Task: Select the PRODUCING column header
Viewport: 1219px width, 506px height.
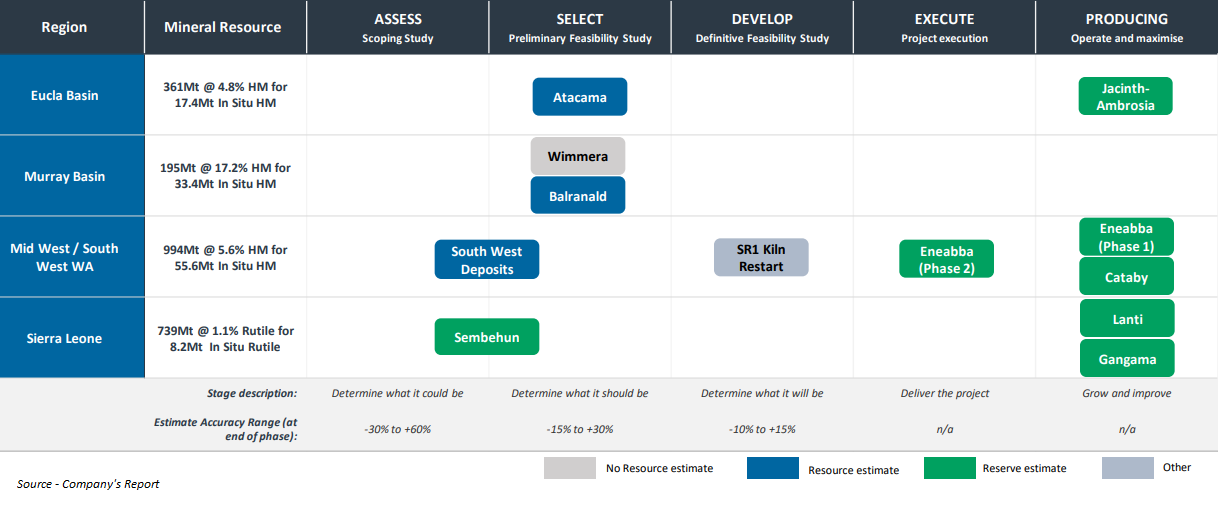Action: [x=1126, y=27]
